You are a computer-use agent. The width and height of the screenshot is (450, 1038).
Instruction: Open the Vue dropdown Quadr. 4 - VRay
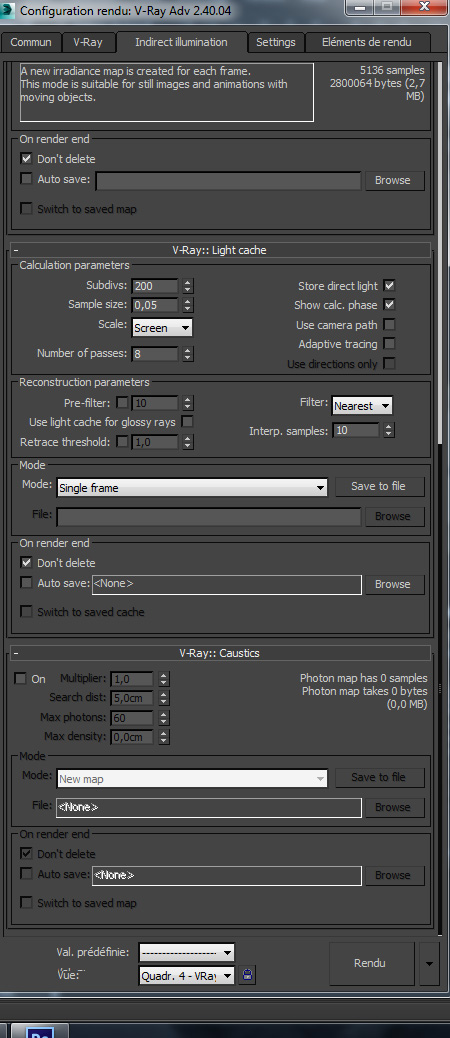pyautogui.click(x=187, y=975)
